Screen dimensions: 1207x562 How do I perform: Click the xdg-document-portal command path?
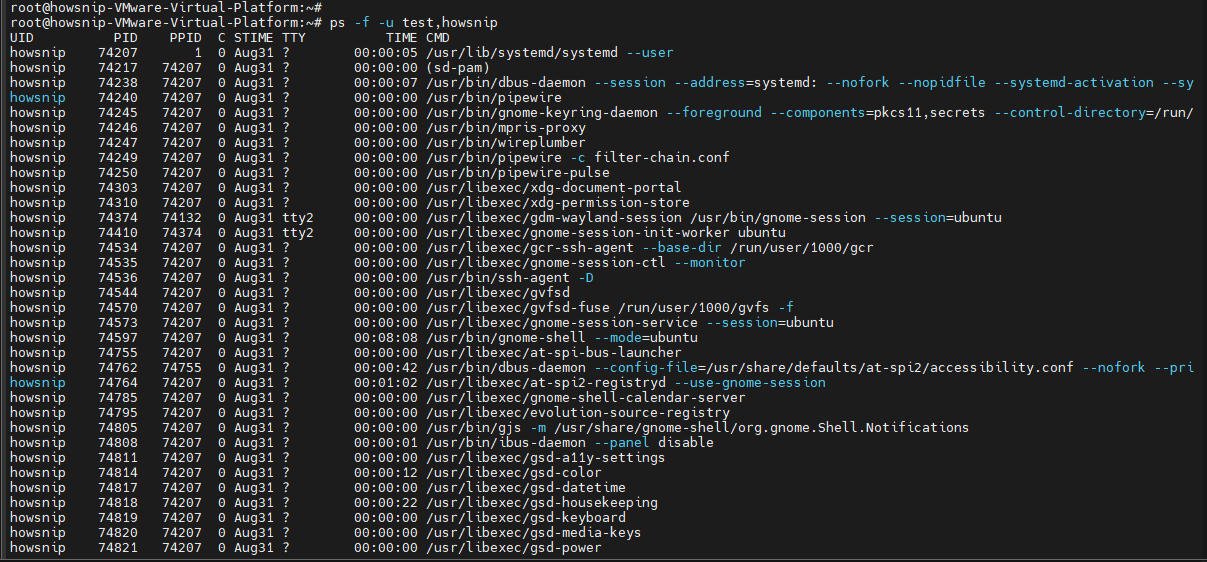point(554,188)
